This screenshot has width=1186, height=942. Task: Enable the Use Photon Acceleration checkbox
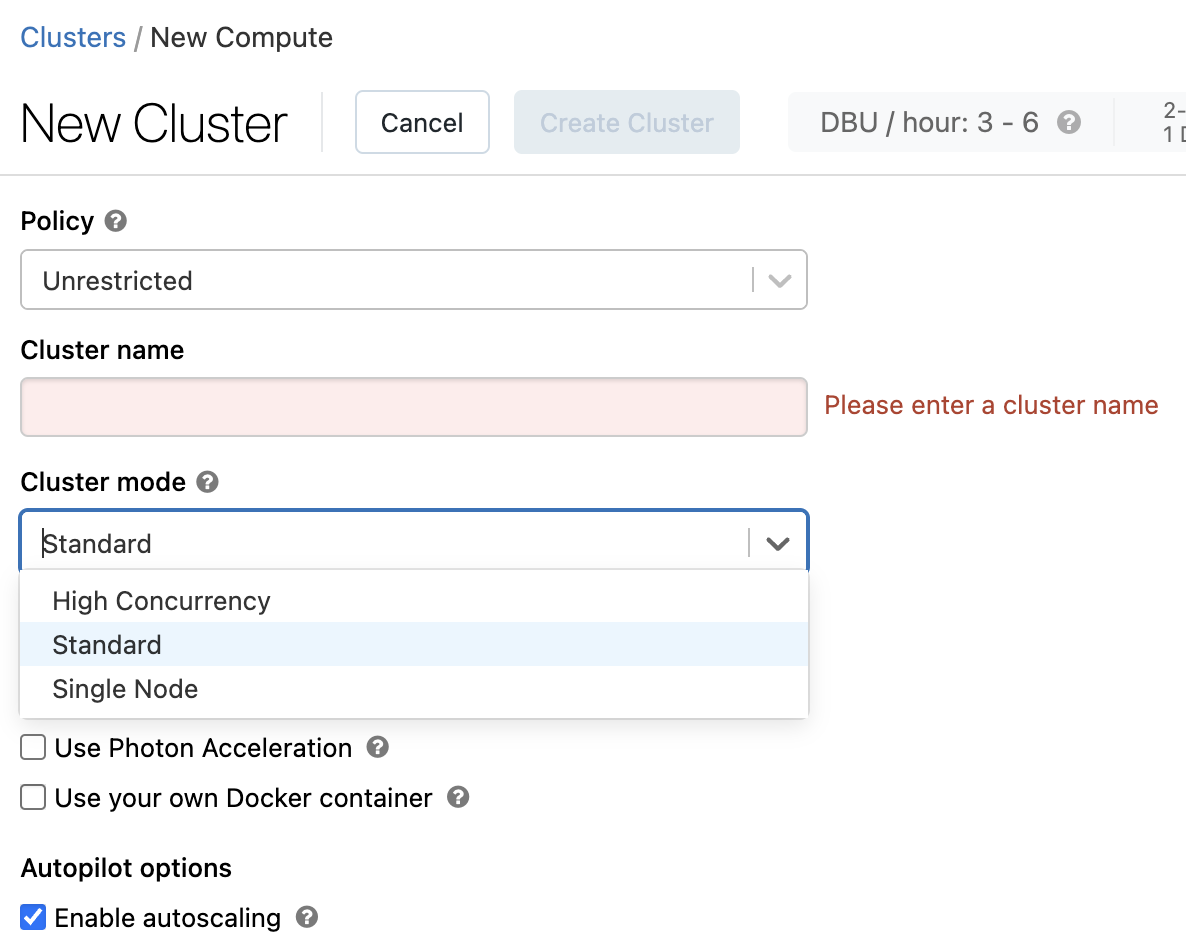(x=34, y=747)
